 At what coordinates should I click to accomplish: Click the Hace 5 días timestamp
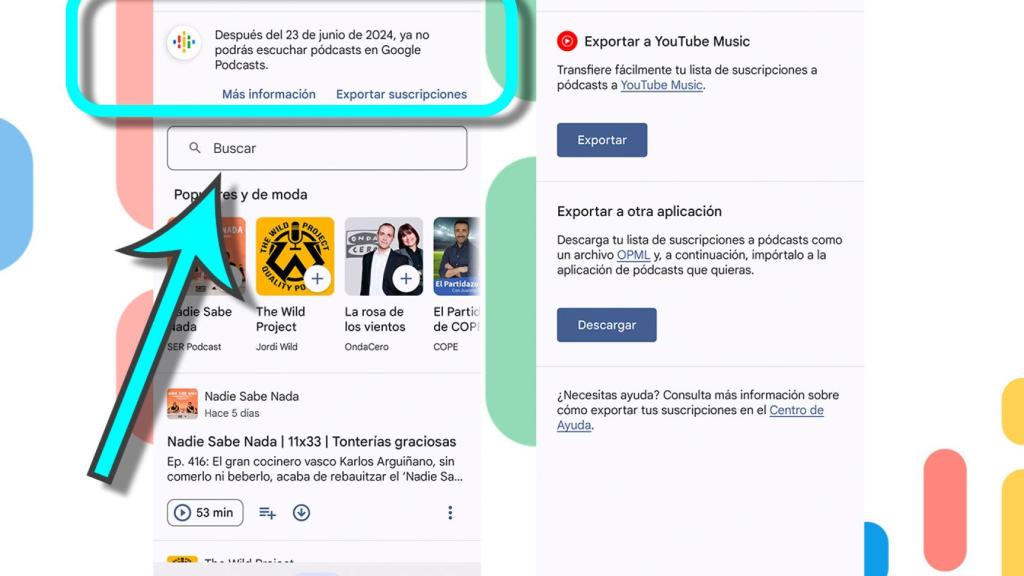point(232,413)
